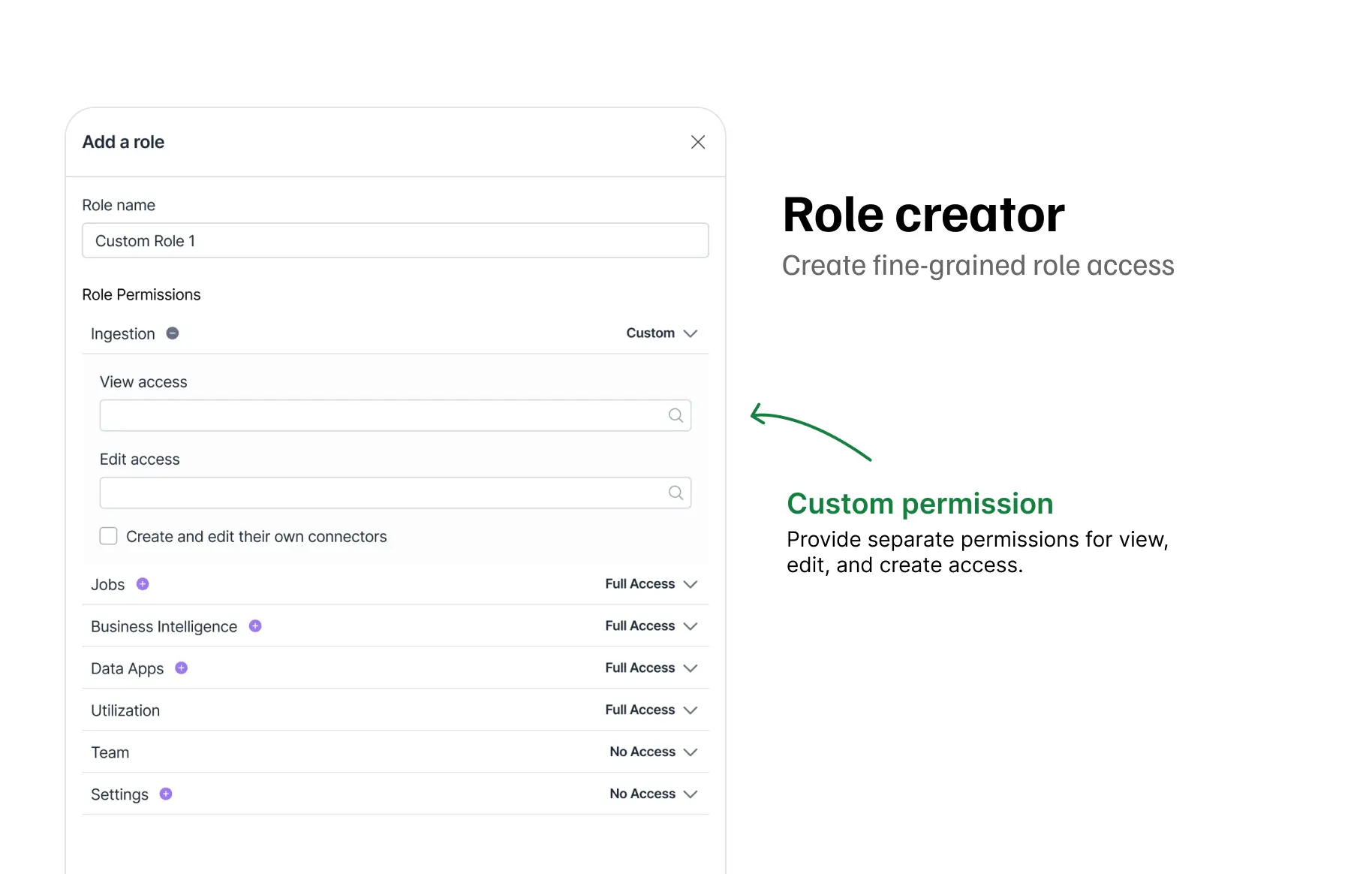
Task: Click the Edit access label
Action: tap(140, 460)
